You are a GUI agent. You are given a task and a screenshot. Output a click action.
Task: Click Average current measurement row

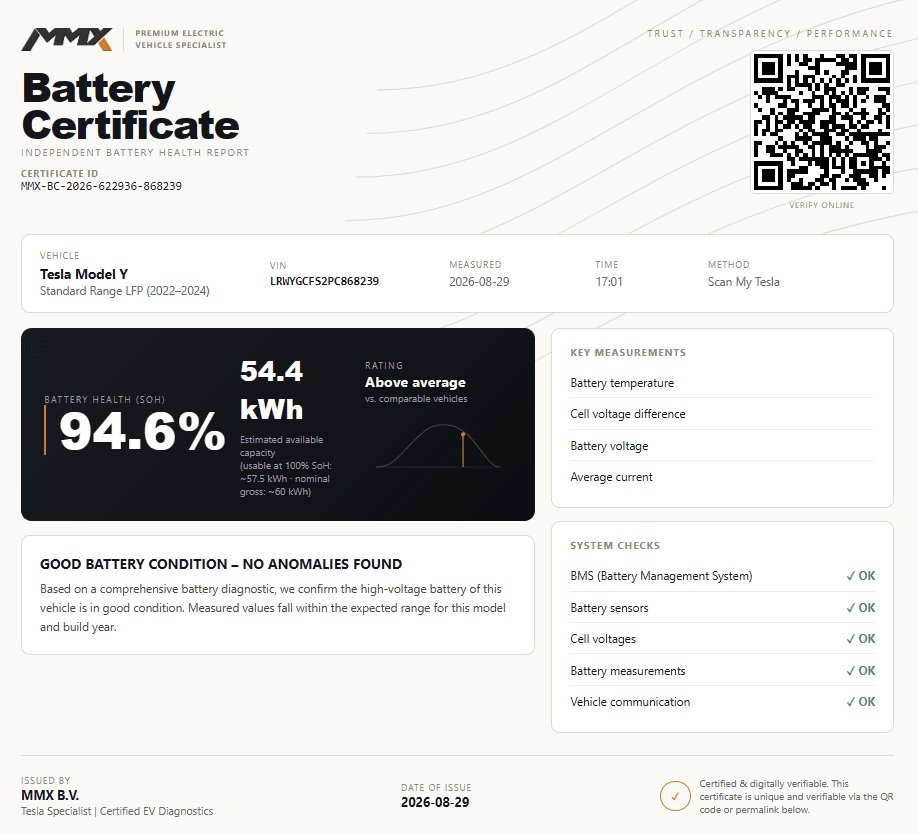pos(722,477)
